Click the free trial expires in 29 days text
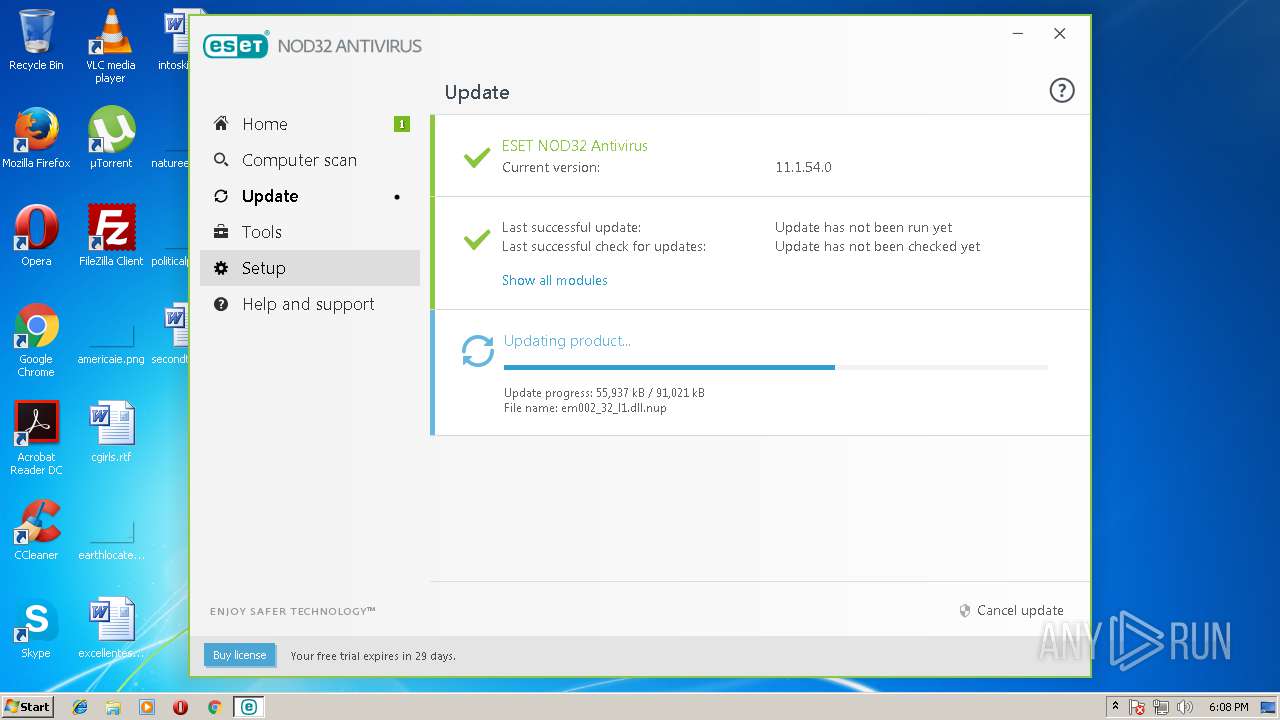Viewport: 1280px width, 720px height. (x=373, y=656)
